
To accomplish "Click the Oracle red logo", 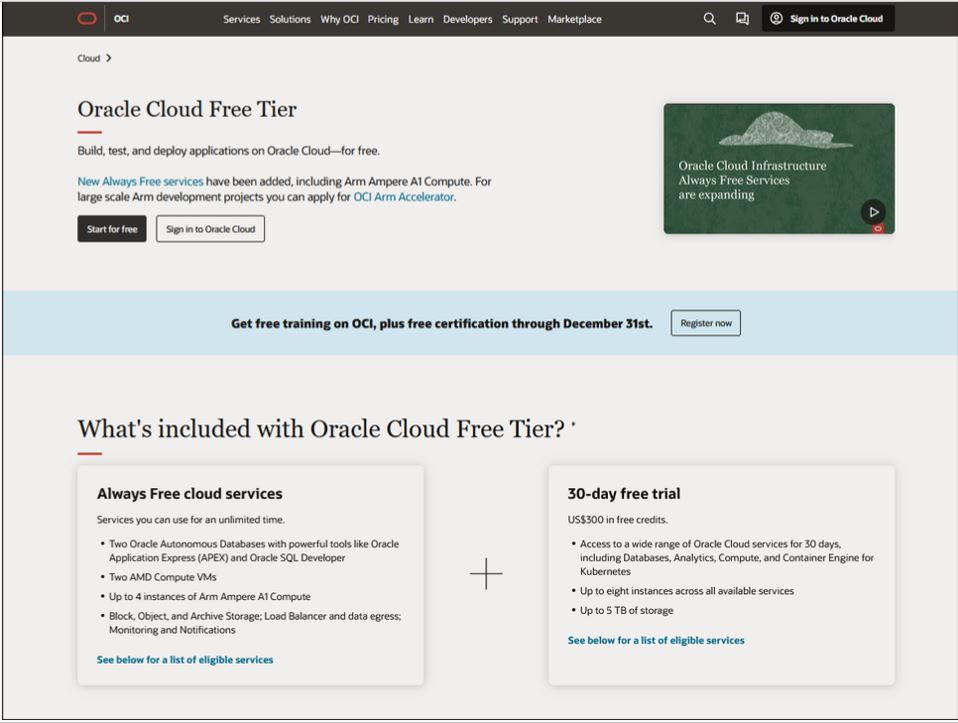I will tap(86, 17).
